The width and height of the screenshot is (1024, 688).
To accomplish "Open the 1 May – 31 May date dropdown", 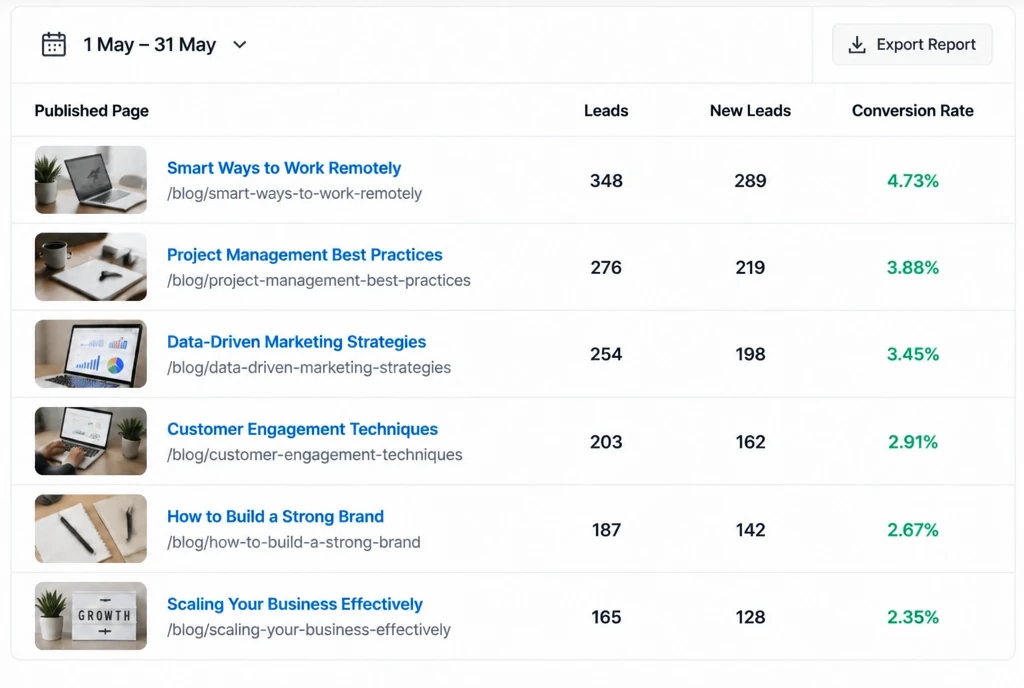I will 145,44.
